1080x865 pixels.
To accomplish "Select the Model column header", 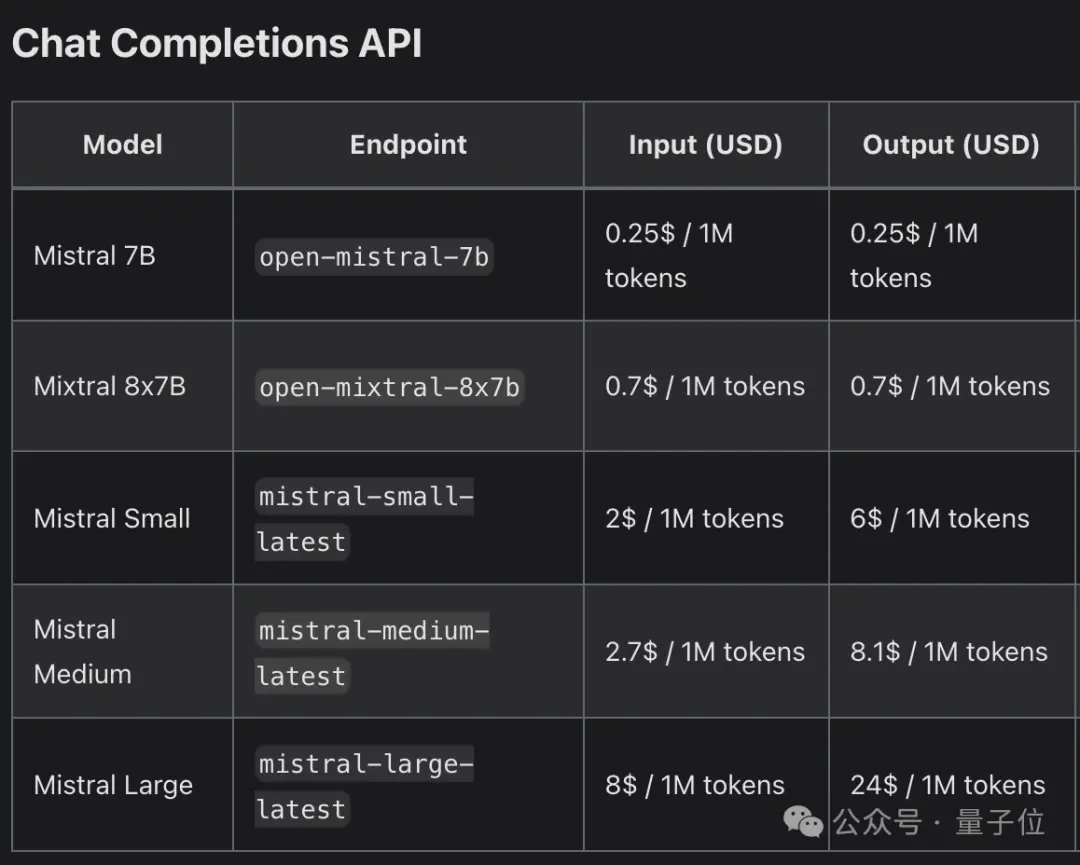I will tap(123, 145).
